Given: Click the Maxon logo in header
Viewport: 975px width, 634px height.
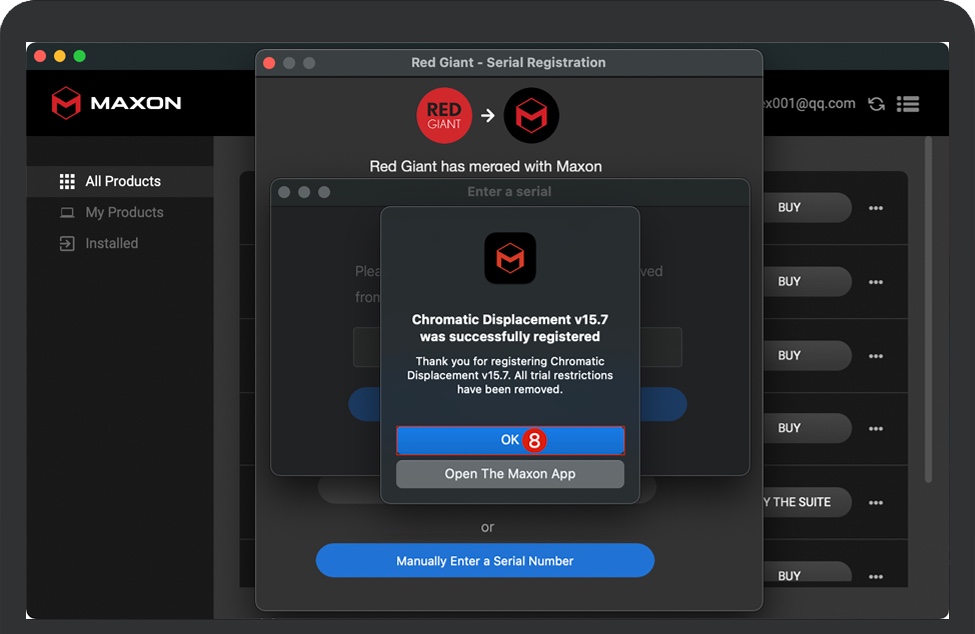Looking at the screenshot, I should (x=116, y=103).
